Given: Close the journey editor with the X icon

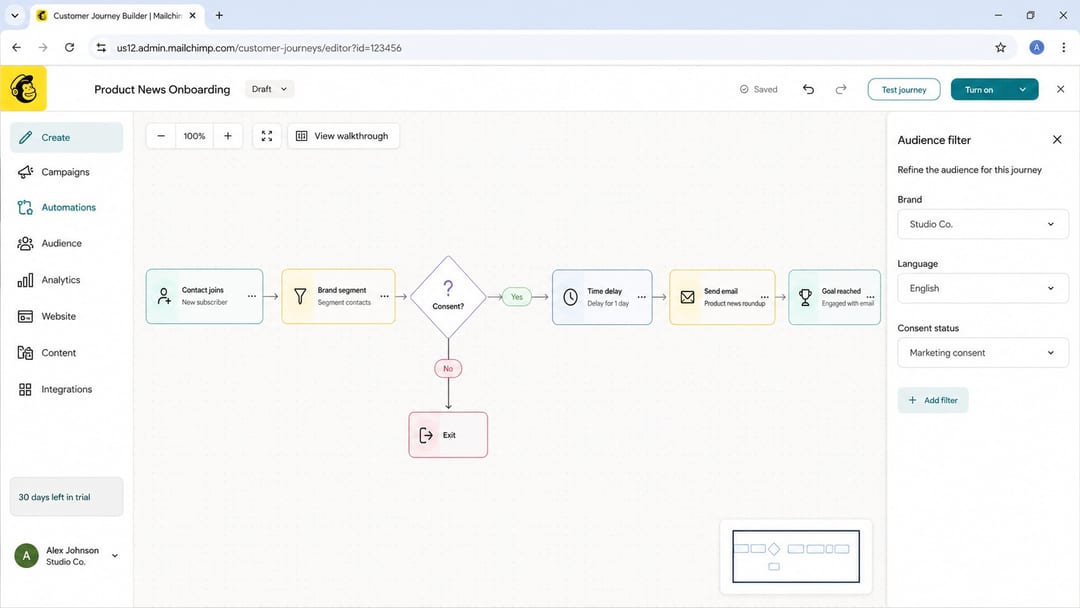Looking at the screenshot, I should [1060, 90].
